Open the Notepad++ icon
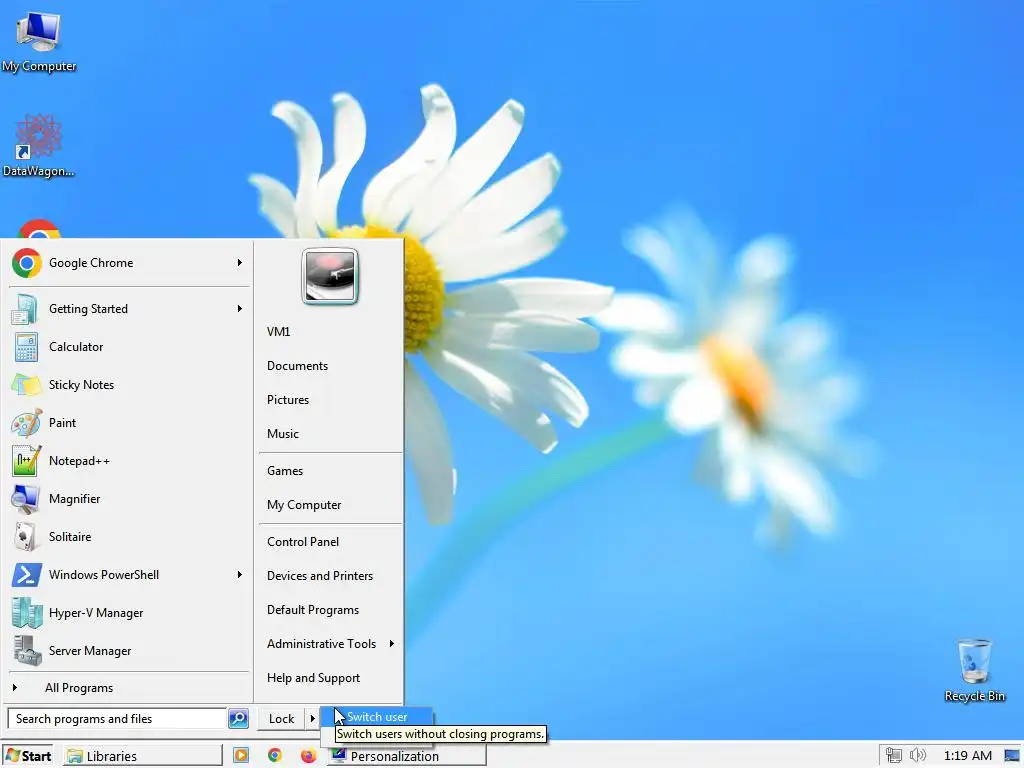 (26, 460)
